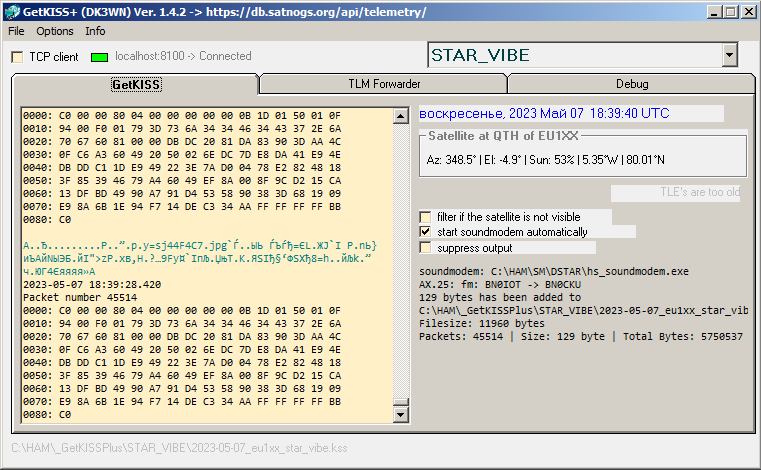Click the "129 bytes has been added to" line
This screenshot has width=761, height=470.
coord(500,297)
